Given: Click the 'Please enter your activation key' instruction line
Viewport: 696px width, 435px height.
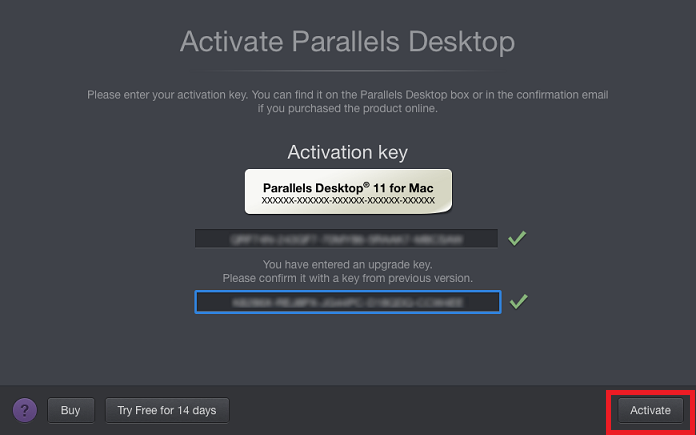Looking at the screenshot, I should pyautogui.click(x=348, y=95).
